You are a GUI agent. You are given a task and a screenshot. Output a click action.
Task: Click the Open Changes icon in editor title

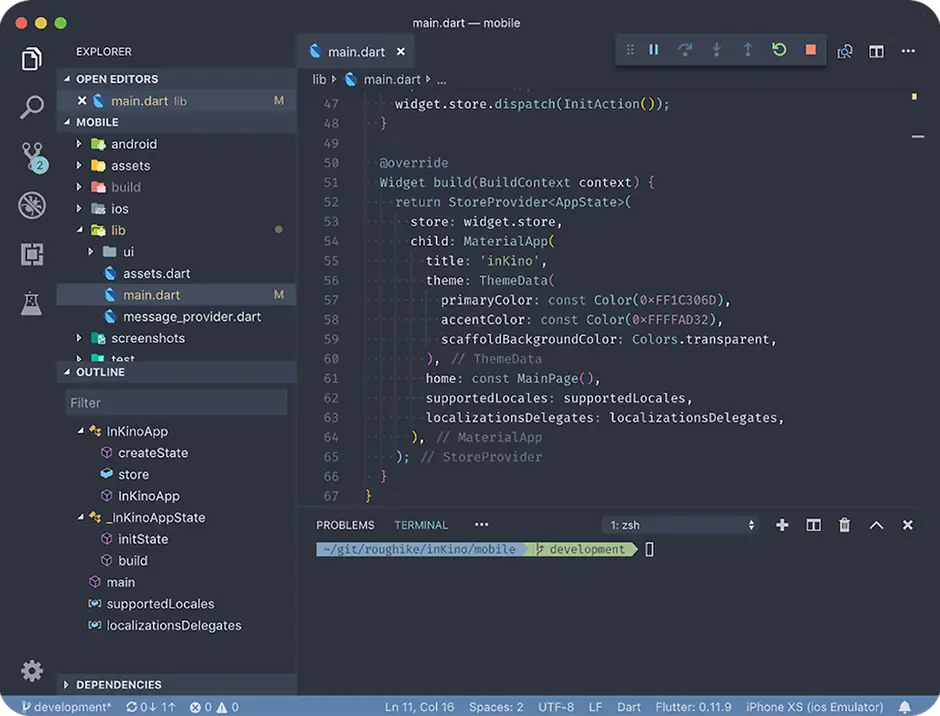[845, 52]
